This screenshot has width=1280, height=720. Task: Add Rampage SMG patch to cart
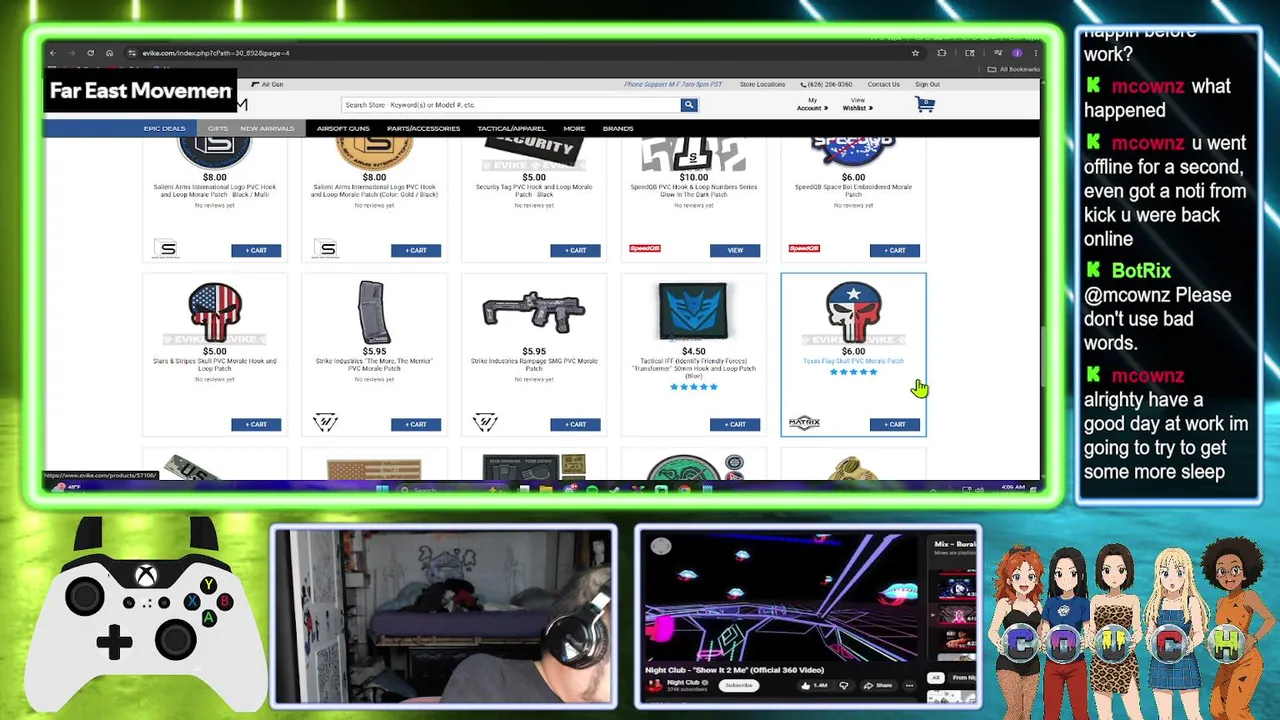point(575,424)
